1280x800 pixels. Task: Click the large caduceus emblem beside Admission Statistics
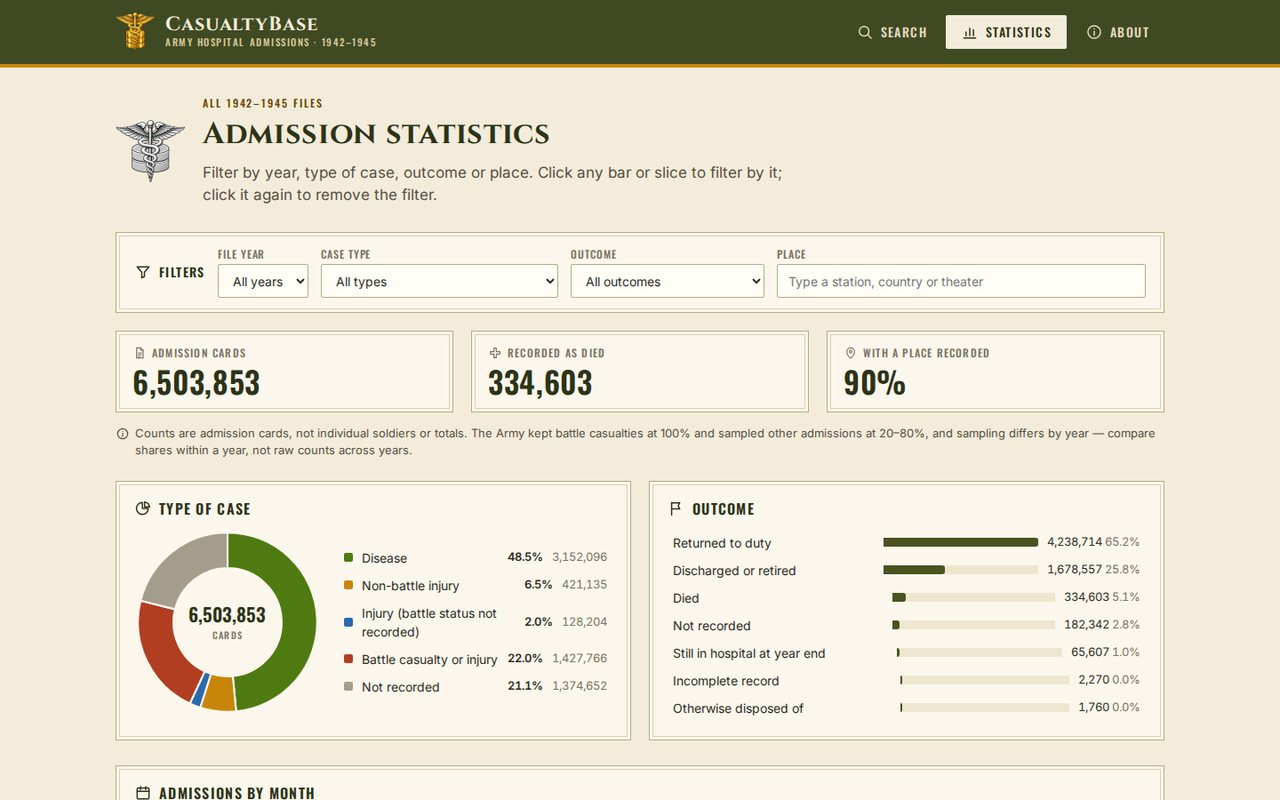pos(150,150)
